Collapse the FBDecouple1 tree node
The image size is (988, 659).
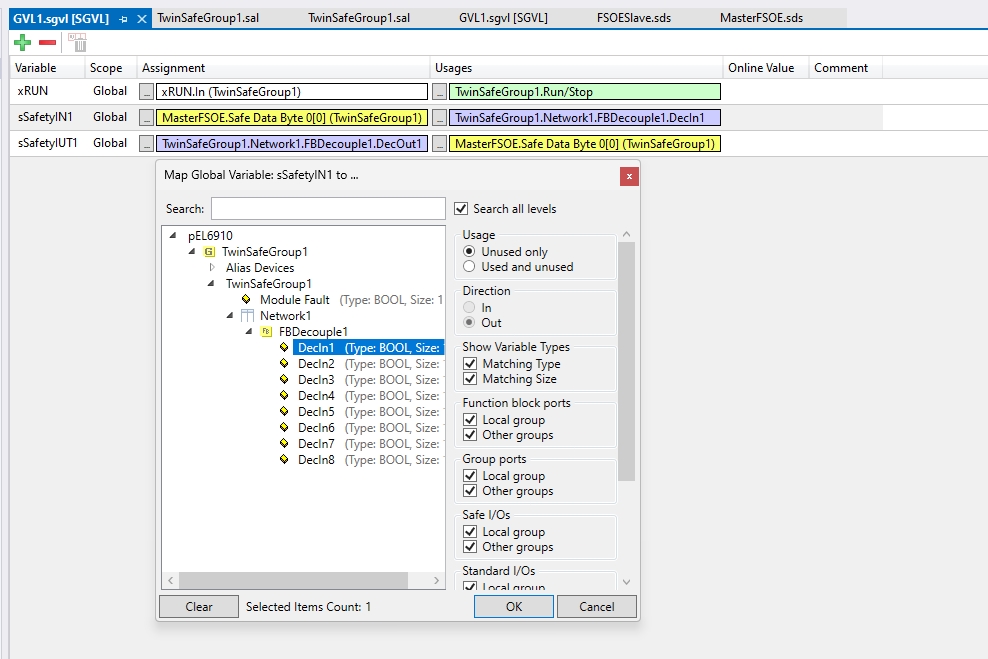(248, 332)
